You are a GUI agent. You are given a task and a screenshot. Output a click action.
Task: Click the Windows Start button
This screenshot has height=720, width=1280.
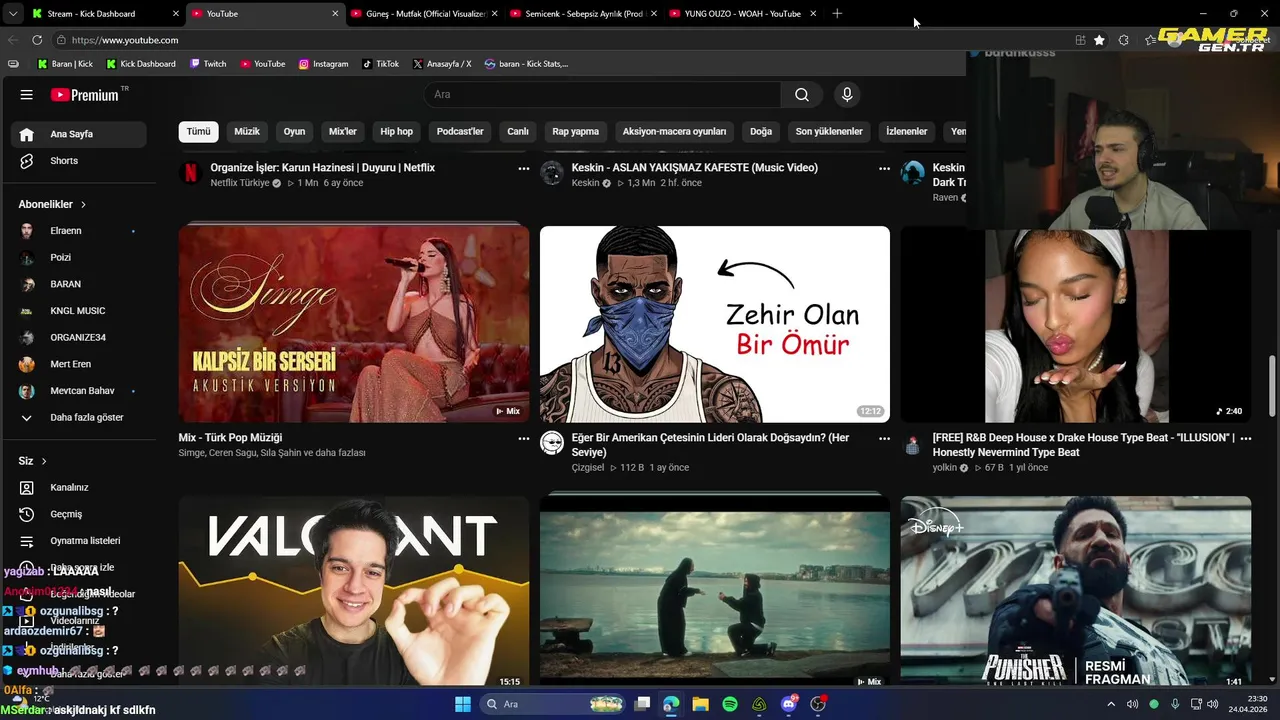[463, 704]
